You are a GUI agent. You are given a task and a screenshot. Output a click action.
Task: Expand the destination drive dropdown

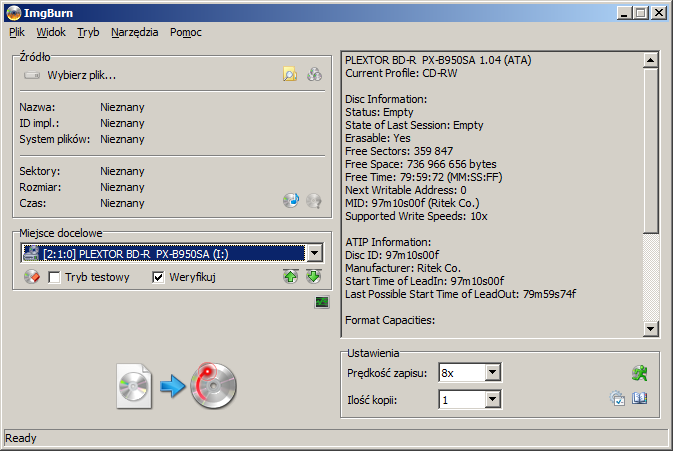coord(315,253)
